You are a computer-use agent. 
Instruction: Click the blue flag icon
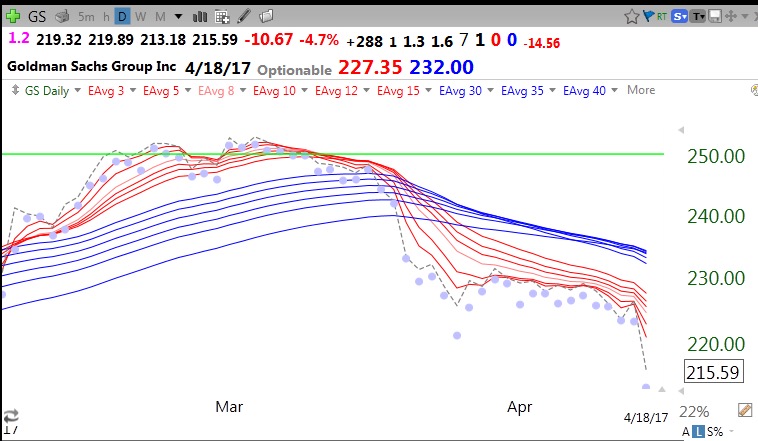[x=648, y=16]
